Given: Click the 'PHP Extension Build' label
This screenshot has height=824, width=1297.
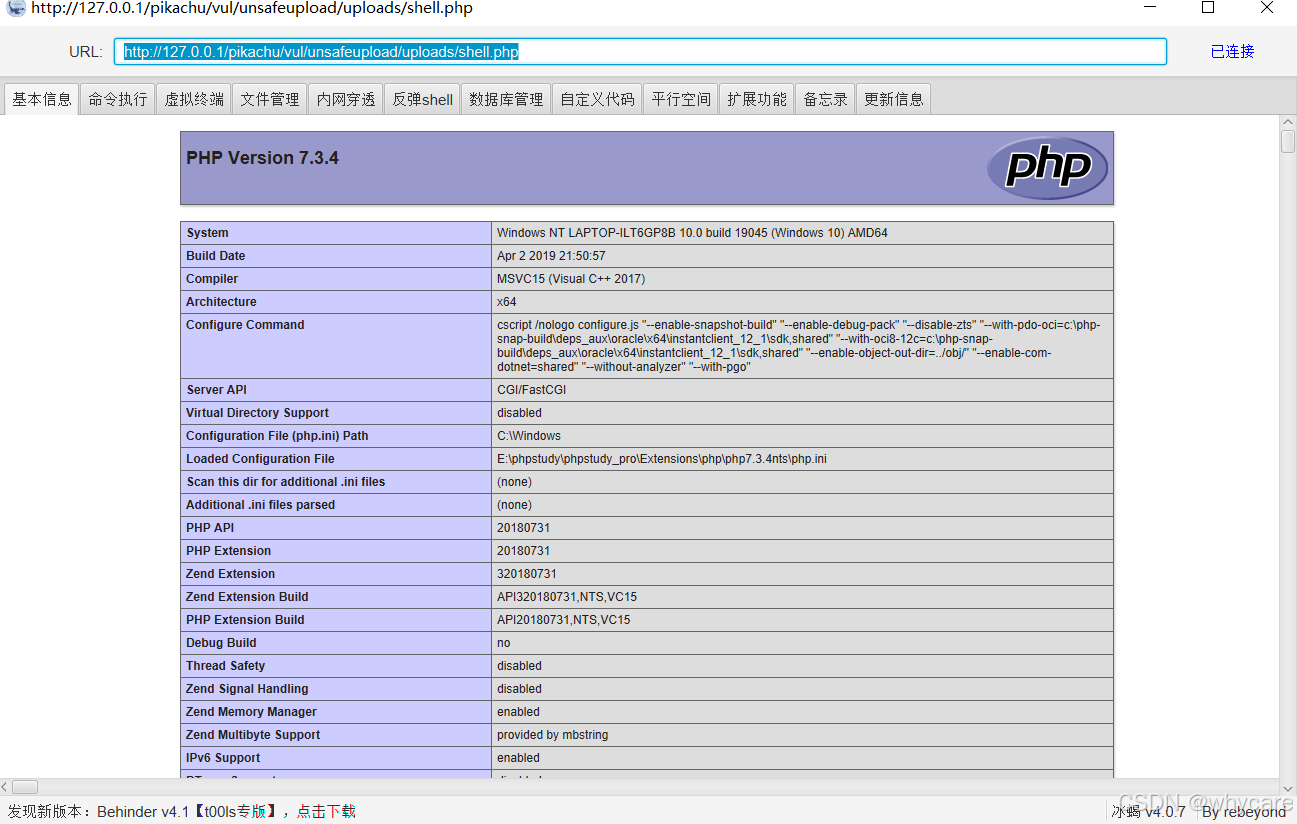Looking at the screenshot, I should click(x=245, y=620).
